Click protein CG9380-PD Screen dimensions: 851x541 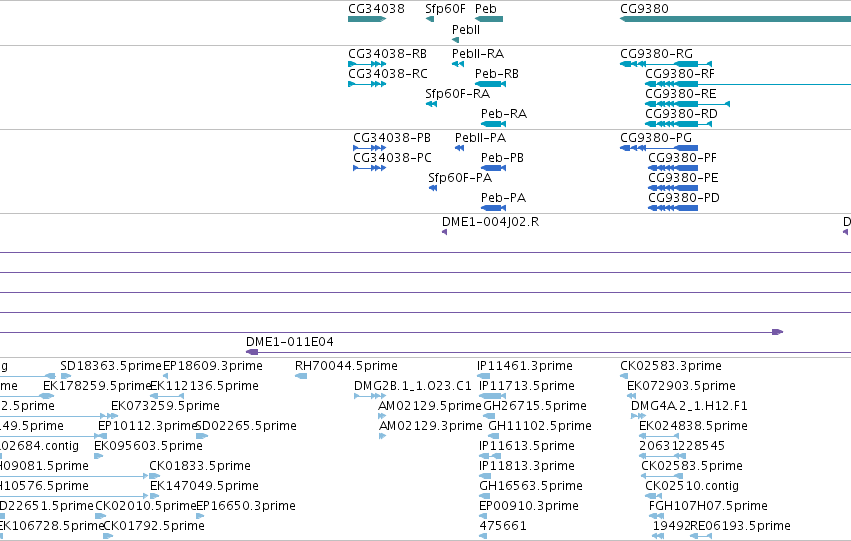click(673, 208)
